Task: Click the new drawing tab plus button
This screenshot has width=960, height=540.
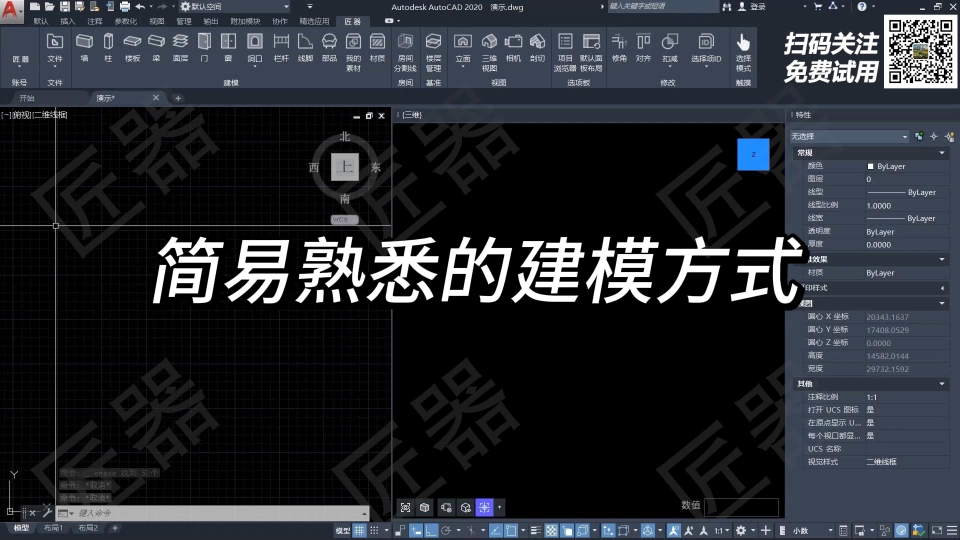Action: coord(178,98)
